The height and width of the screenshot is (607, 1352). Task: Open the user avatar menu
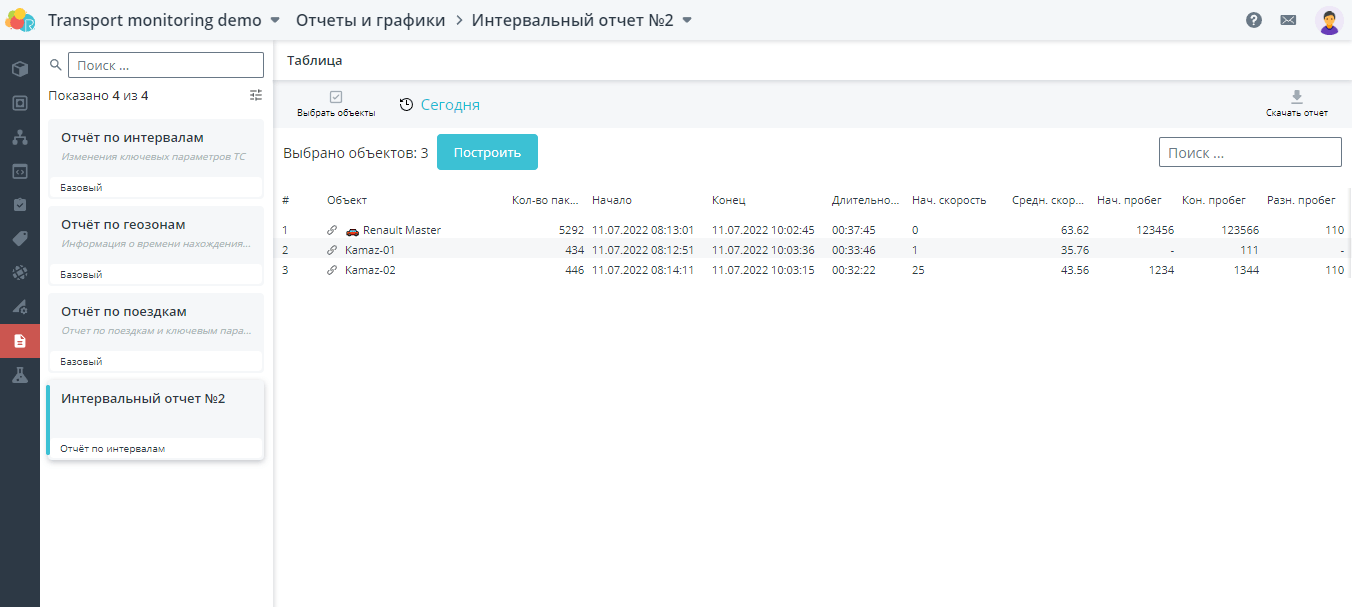tap(1329, 20)
